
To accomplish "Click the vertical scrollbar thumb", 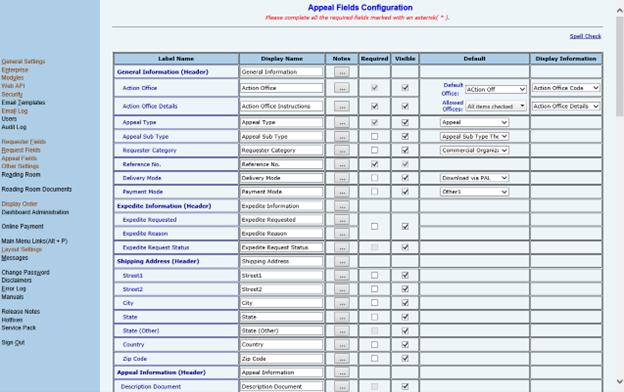I will tap(620, 66).
